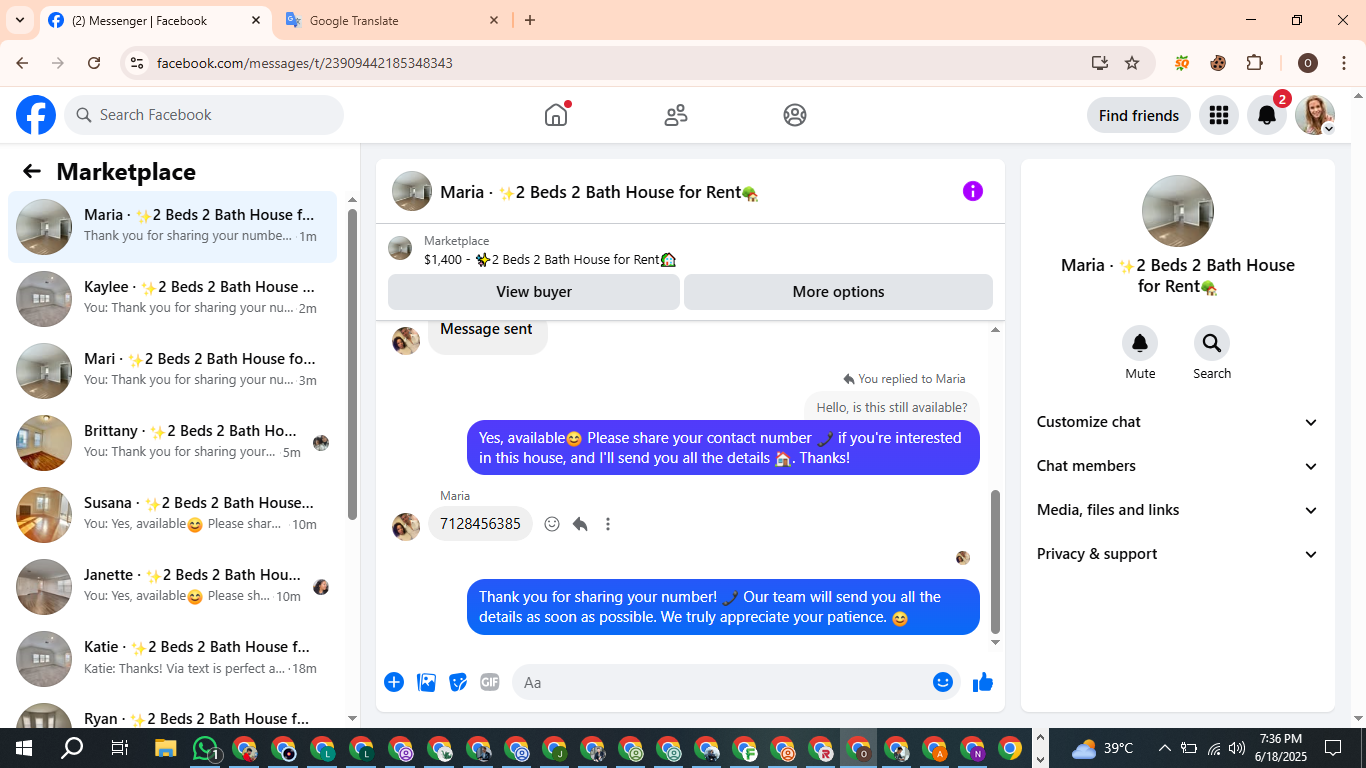Viewport: 1366px width, 768px height.
Task: Open File Explorer from taskbar
Action: 166,748
